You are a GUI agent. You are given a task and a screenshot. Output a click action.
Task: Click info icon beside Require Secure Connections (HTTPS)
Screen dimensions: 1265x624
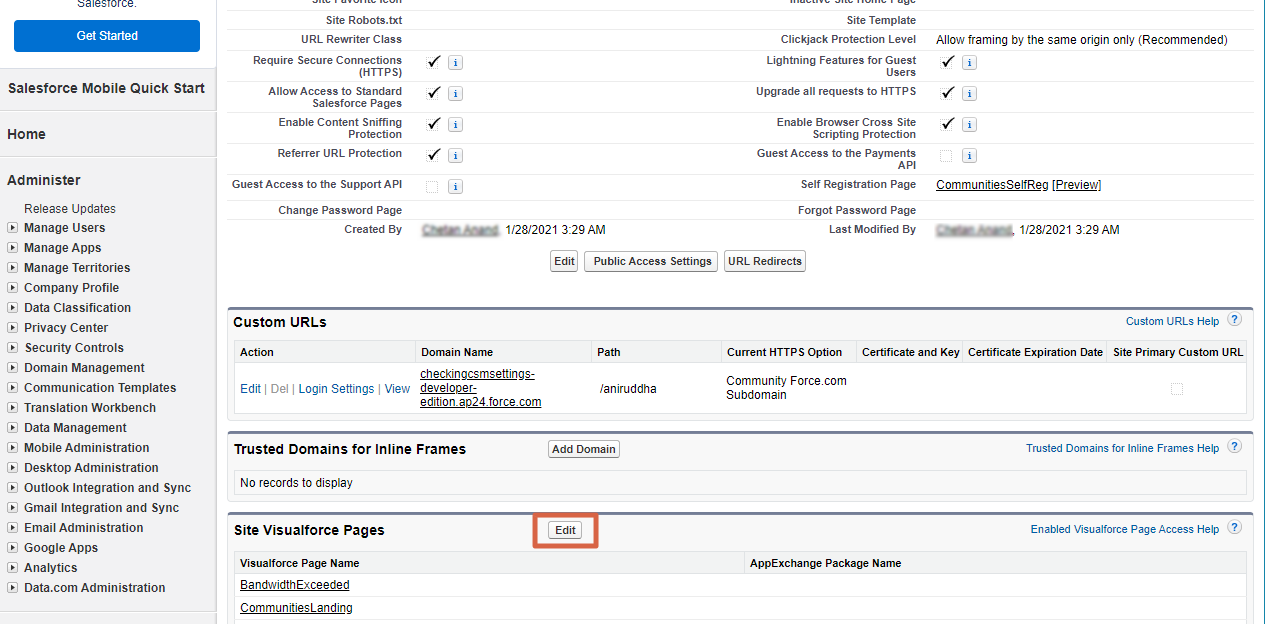point(455,63)
